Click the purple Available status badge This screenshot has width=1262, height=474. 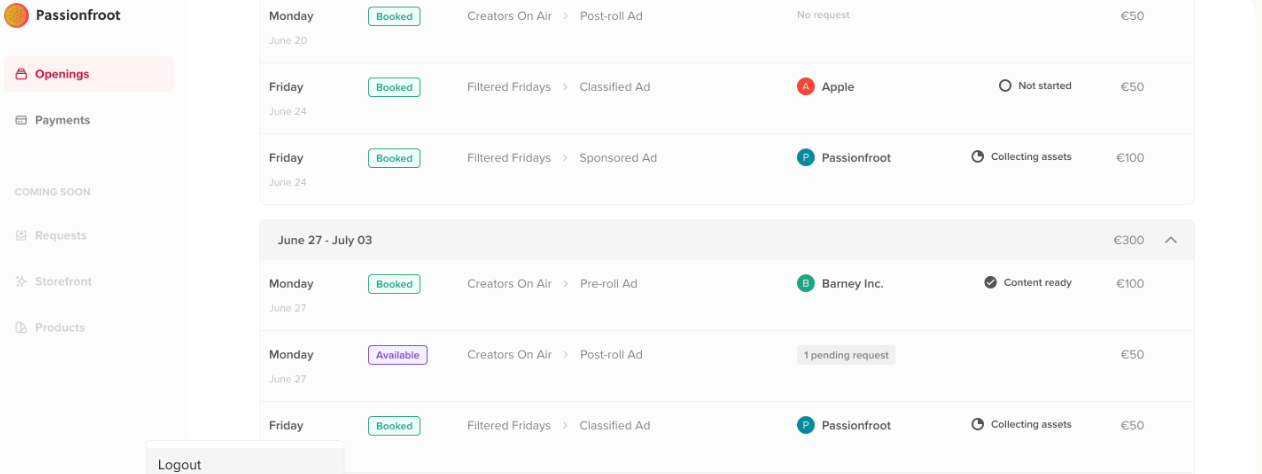pyautogui.click(x=397, y=355)
